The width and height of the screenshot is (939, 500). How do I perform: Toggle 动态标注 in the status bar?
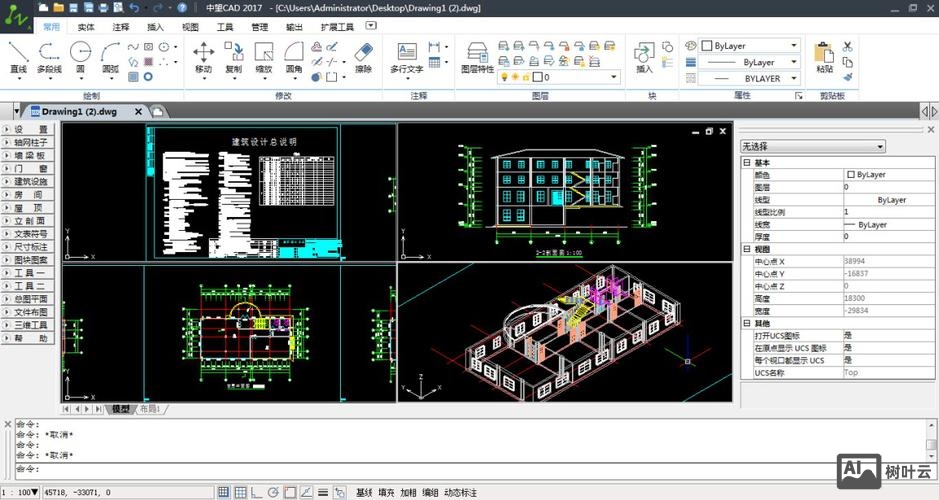(460, 492)
